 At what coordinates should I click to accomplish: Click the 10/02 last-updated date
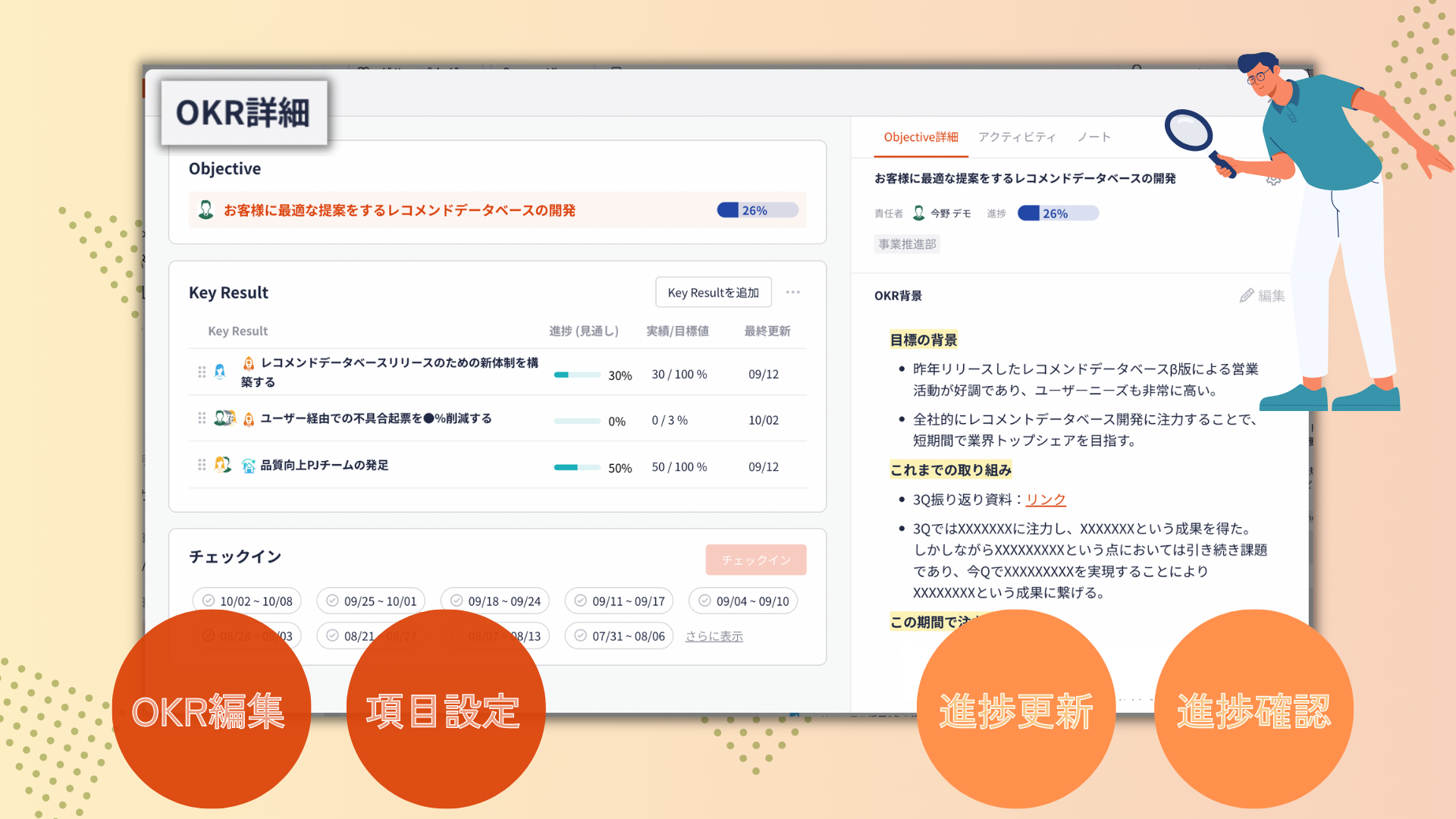click(x=764, y=421)
